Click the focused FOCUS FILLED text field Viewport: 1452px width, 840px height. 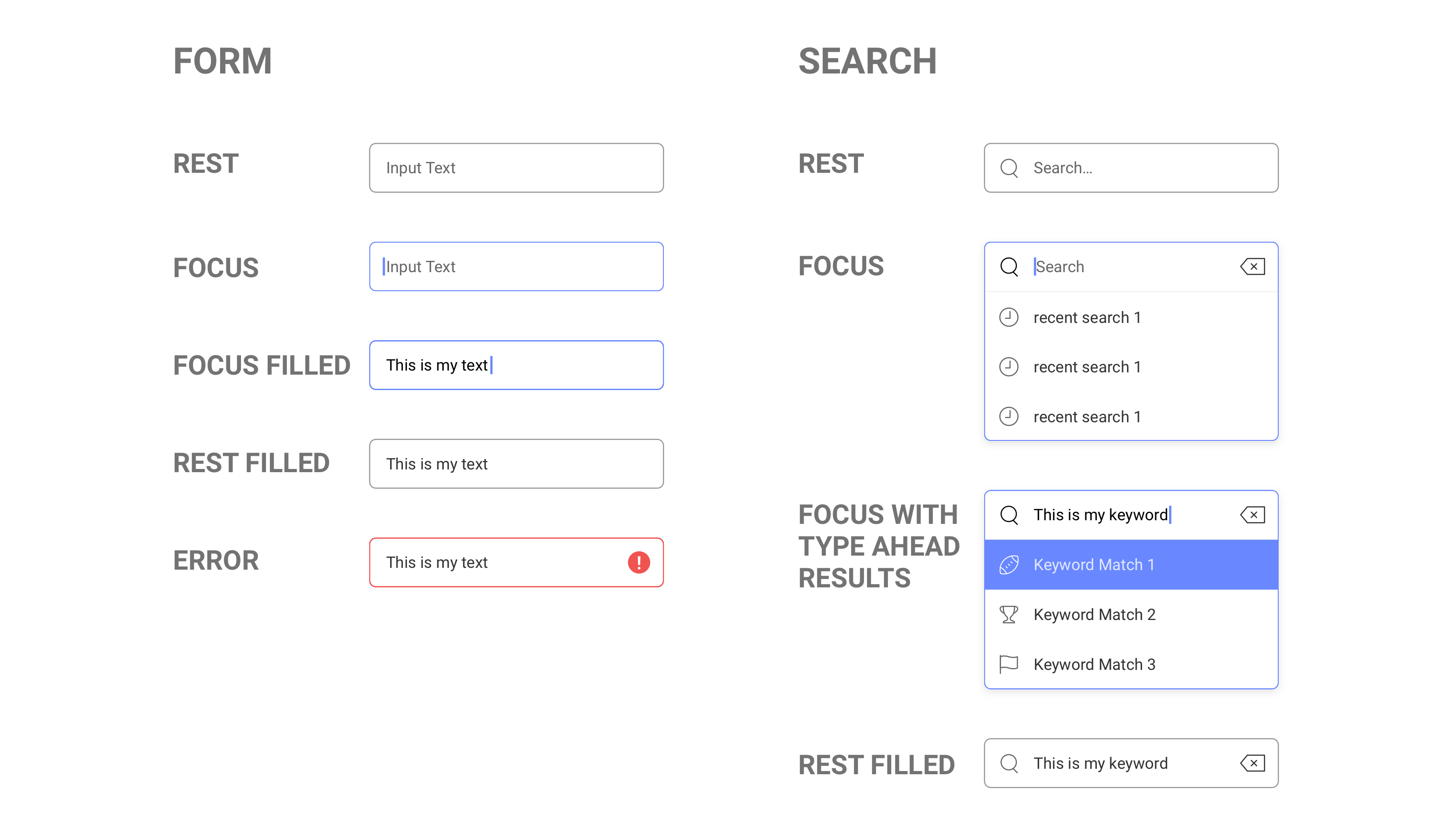tap(516, 365)
